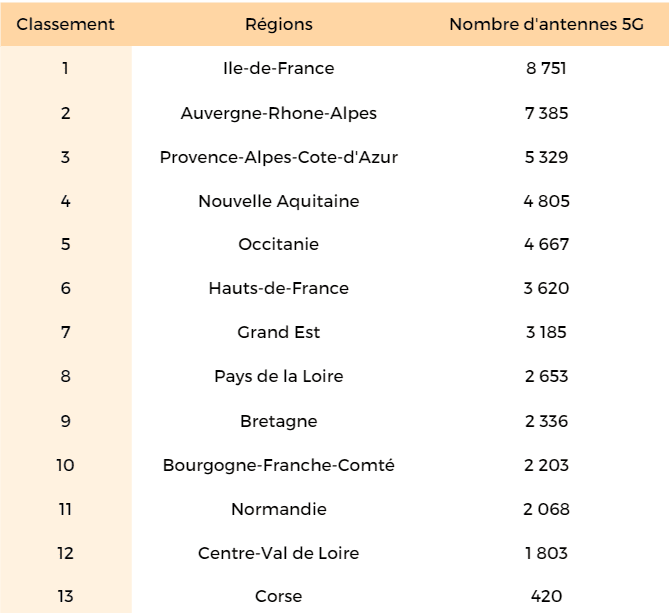Select the 8 751 antenna count

coord(546,69)
